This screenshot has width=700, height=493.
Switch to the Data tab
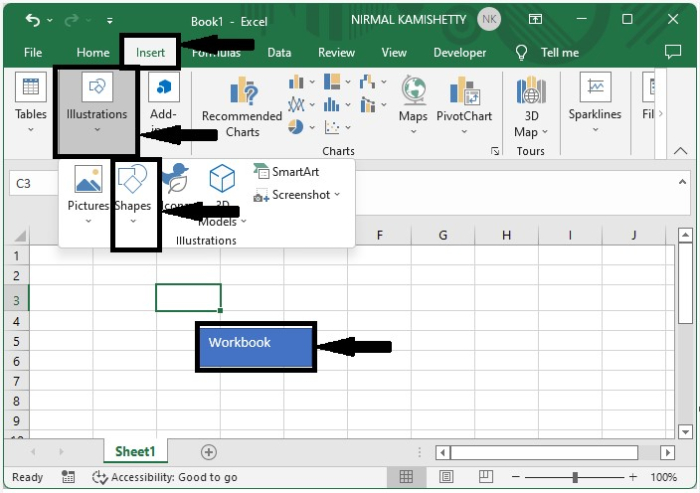pyautogui.click(x=279, y=53)
